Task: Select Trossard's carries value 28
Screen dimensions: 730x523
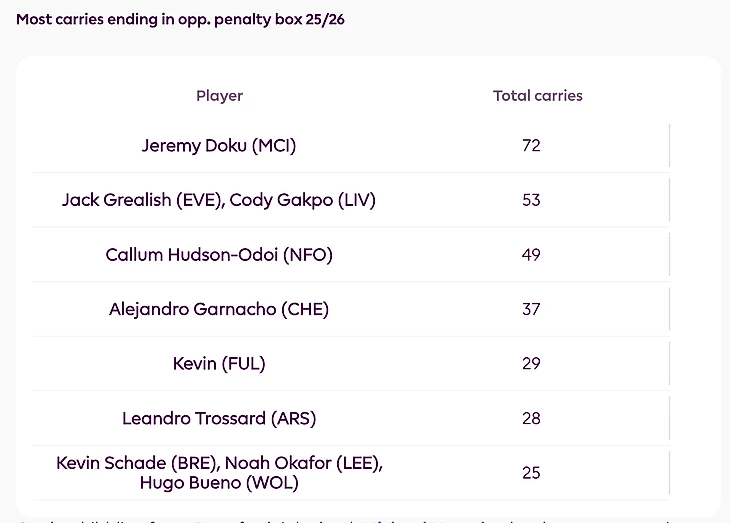Action: (531, 418)
